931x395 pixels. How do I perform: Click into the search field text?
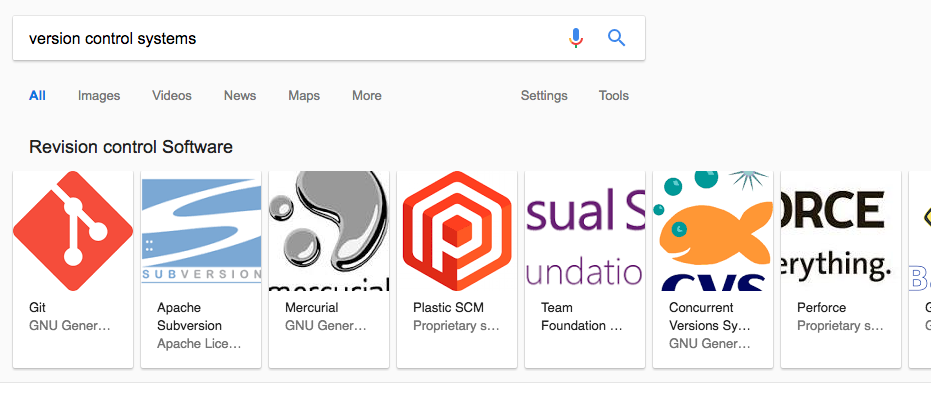click(x=113, y=39)
